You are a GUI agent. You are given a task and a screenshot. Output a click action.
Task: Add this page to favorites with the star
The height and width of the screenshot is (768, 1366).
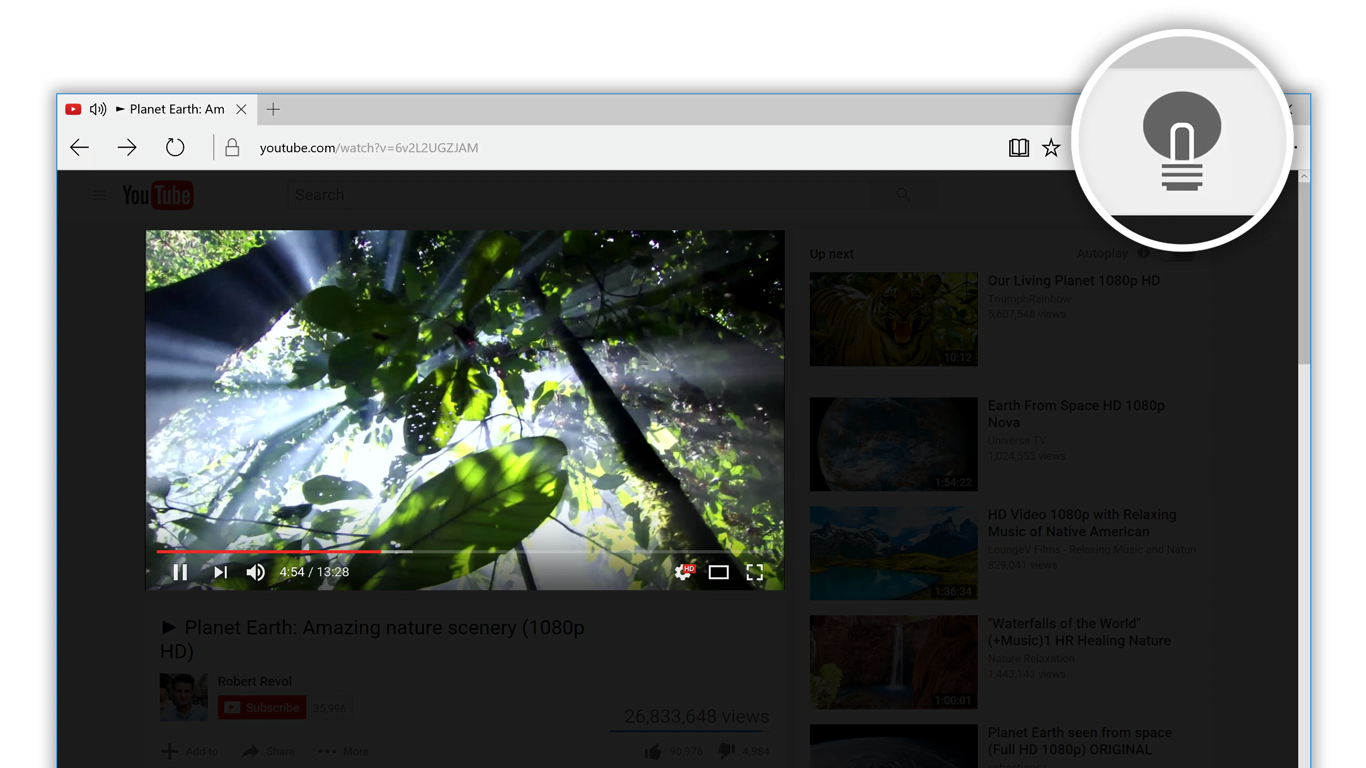1051,147
